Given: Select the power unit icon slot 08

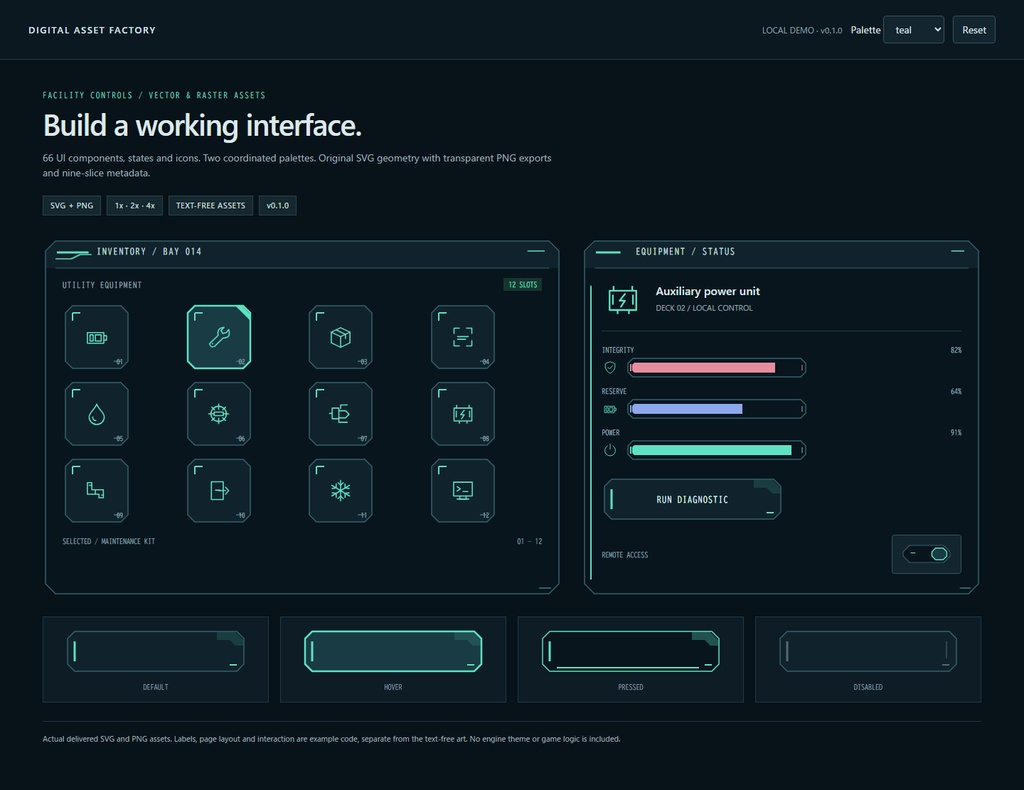Looking at the screenshot, I should [462, 414].
